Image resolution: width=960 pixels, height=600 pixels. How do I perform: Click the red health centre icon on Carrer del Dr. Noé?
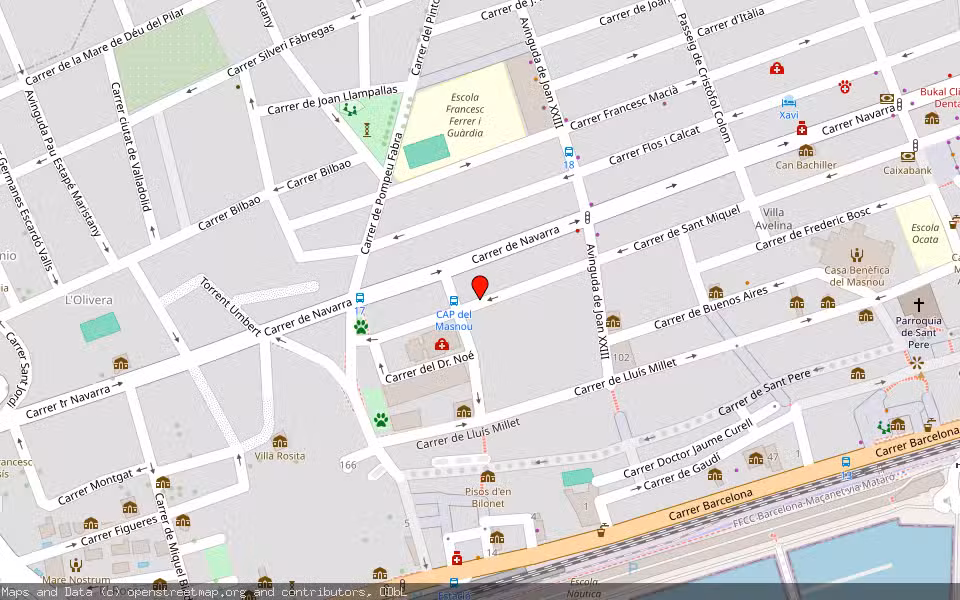point(441,345)
